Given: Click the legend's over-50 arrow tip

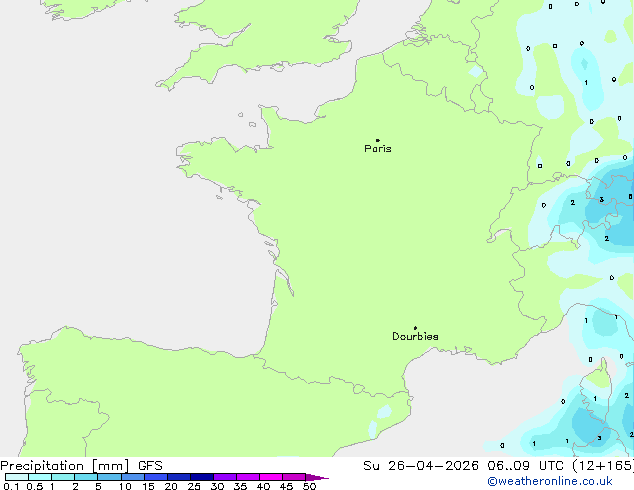Looking at the screenshot, I should pyautogui.click(x=317, y=477).
